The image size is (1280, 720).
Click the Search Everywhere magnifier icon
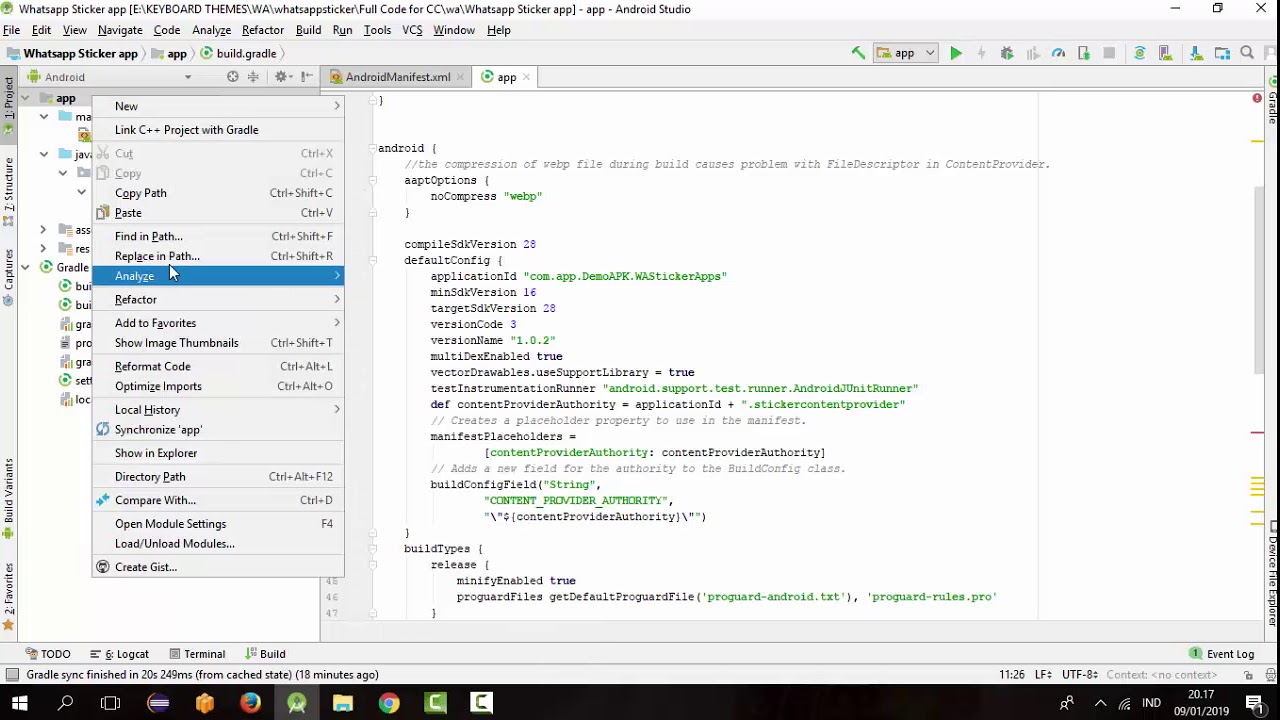(x=1247, y=53)
